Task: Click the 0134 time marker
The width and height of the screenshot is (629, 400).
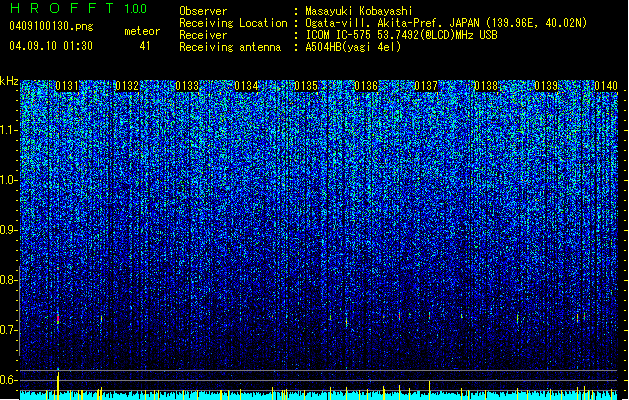Action: (x=246, y=86)
